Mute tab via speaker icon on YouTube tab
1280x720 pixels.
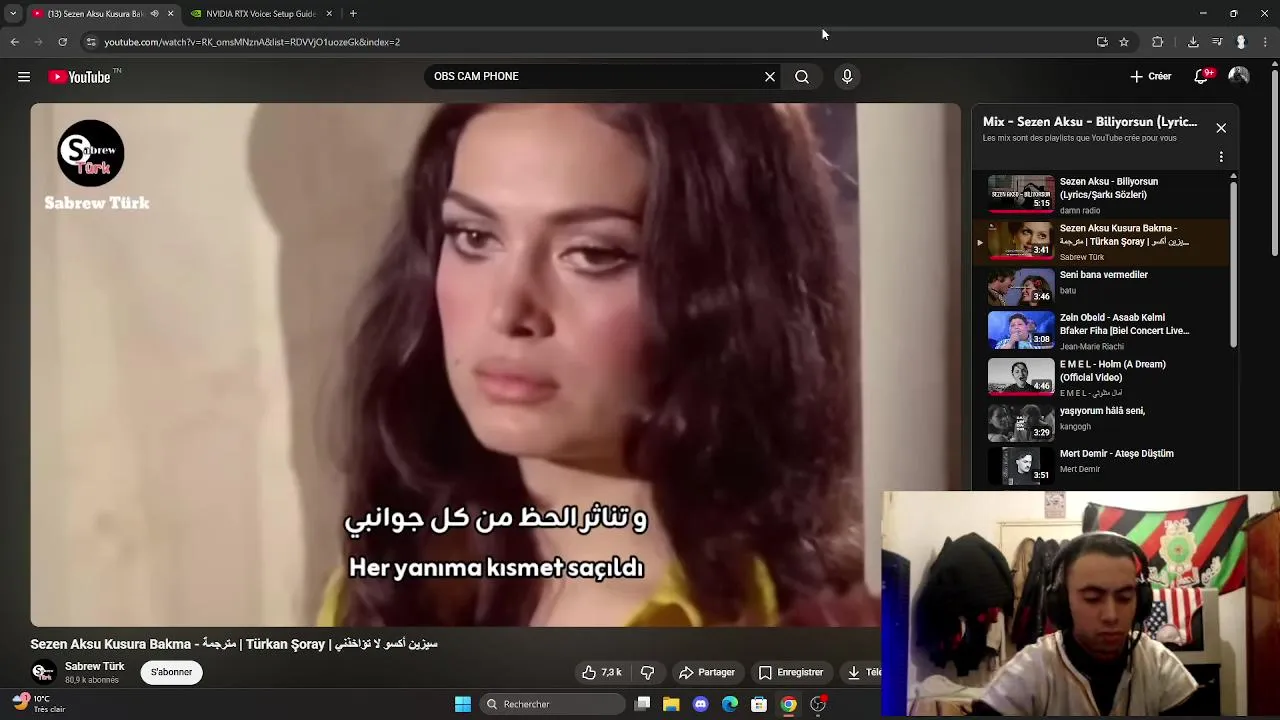point(154,14)
